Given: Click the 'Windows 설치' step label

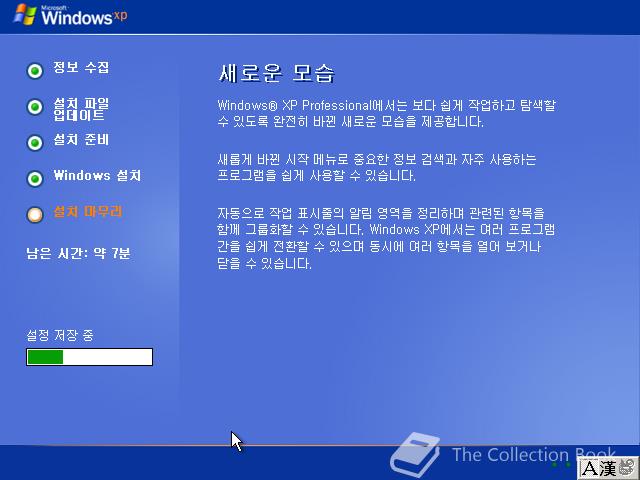Looking at the screenshot, I should [97, 176].
